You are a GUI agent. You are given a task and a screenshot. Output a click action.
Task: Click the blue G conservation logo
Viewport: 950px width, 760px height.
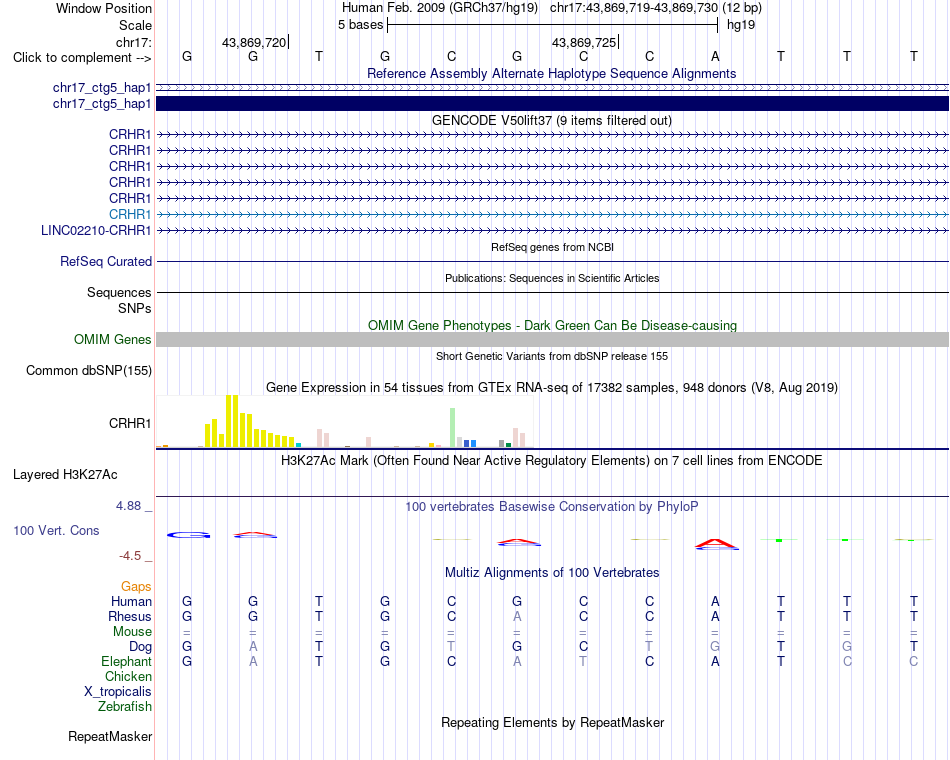[188, 535]
